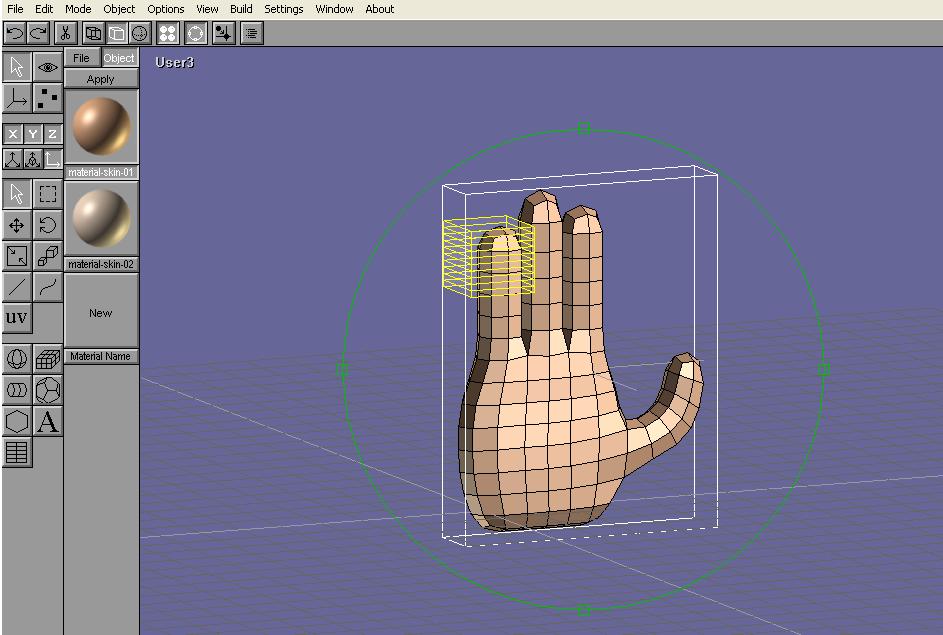943x635 pixels.
Task: Open the Build menu
Action: (x=241, y=9)
